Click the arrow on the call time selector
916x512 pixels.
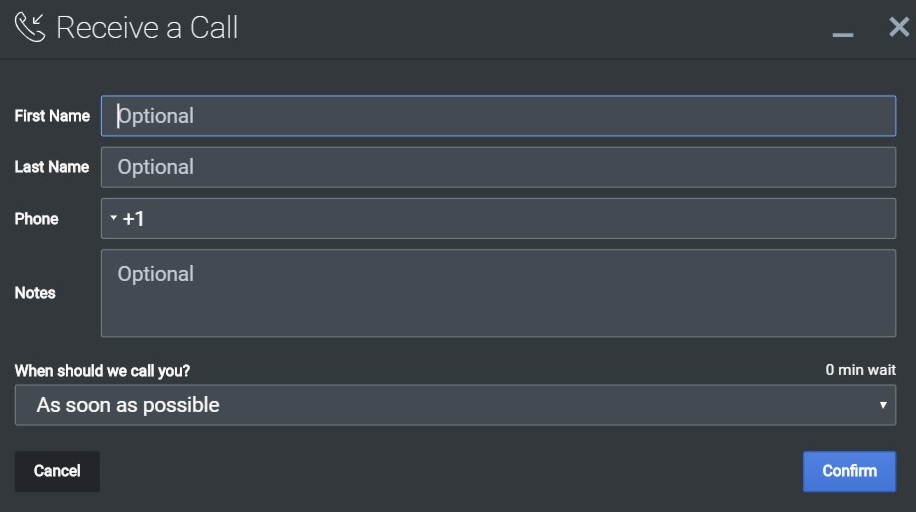tap(882, 405)
